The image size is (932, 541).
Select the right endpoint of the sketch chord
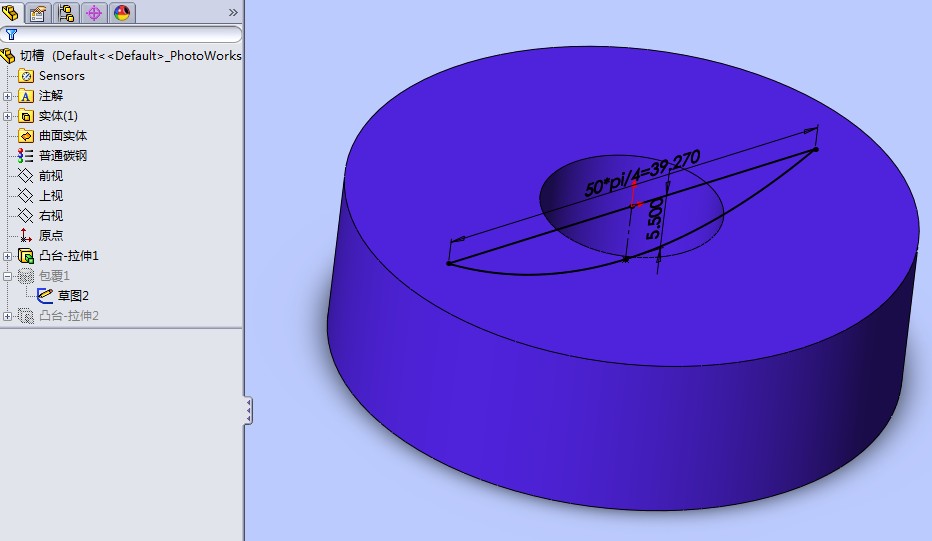[816, 150]
